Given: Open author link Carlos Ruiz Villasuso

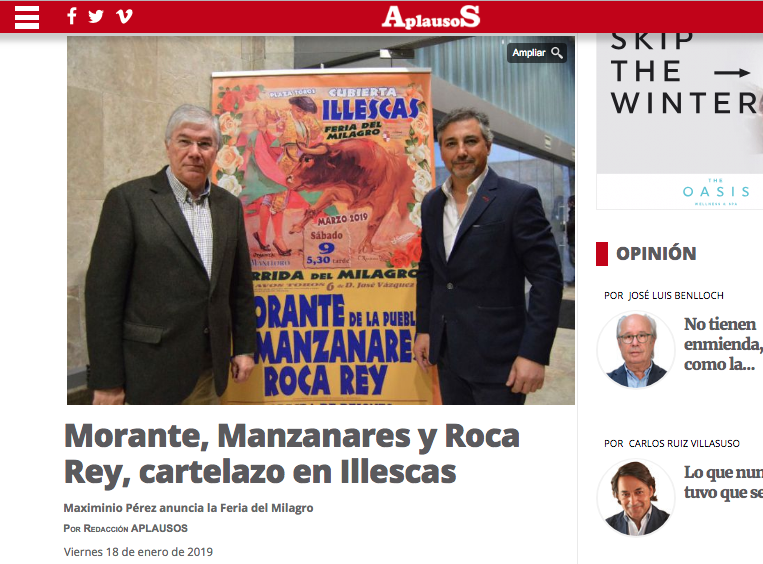Looking at the screenshot, I should [684, 443].
